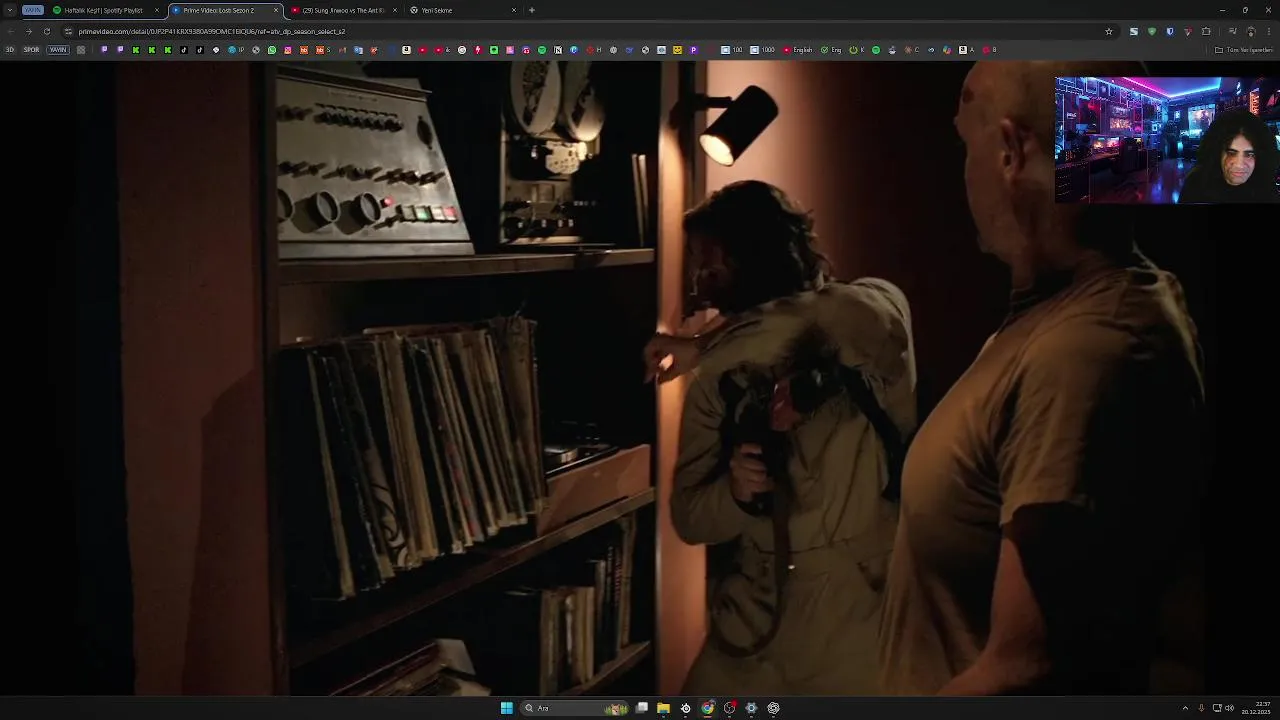
Task: Open the Instagram bookmark
Action: click(x=288, y=50)
